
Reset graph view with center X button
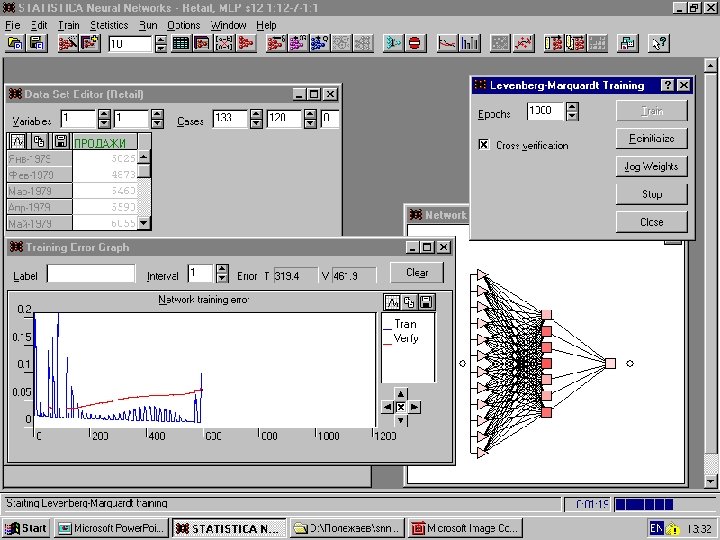tap(401, 407)
